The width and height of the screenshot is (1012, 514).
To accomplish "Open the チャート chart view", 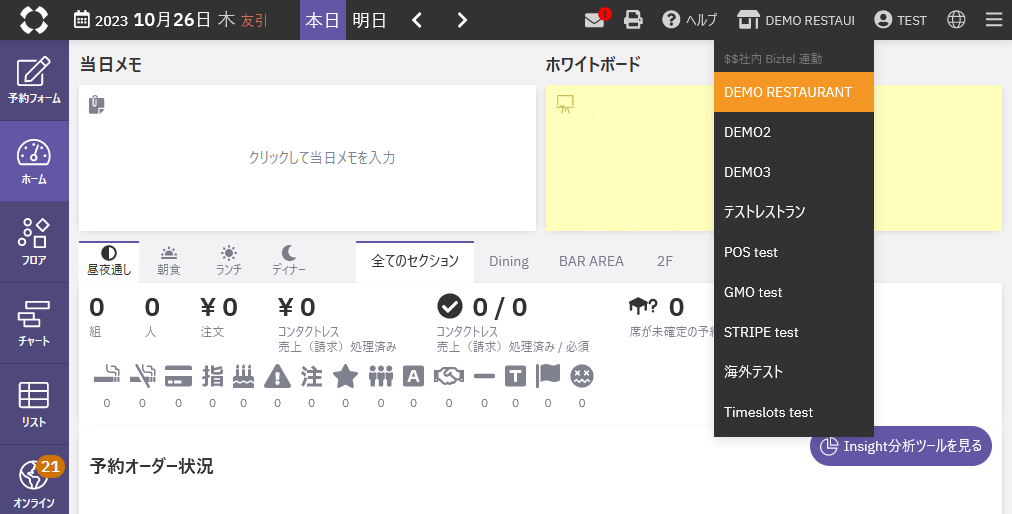I will click(34, 323).
